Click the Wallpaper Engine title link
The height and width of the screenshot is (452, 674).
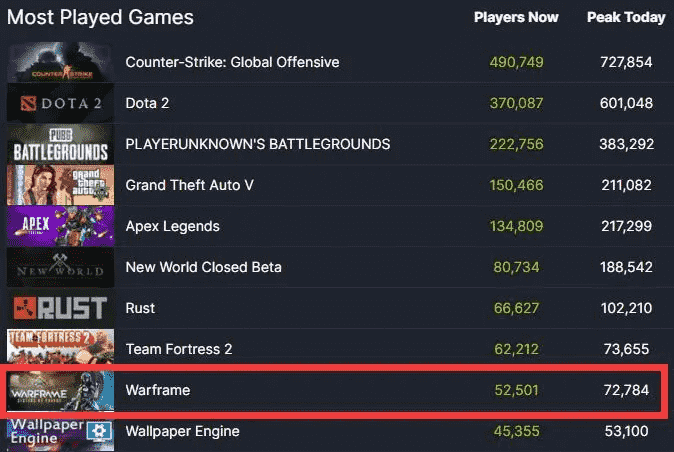[183, 431]
